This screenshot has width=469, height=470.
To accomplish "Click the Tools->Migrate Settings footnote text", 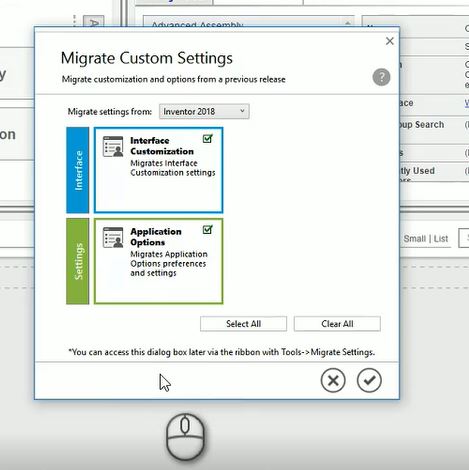I will [x=222, y=352].
